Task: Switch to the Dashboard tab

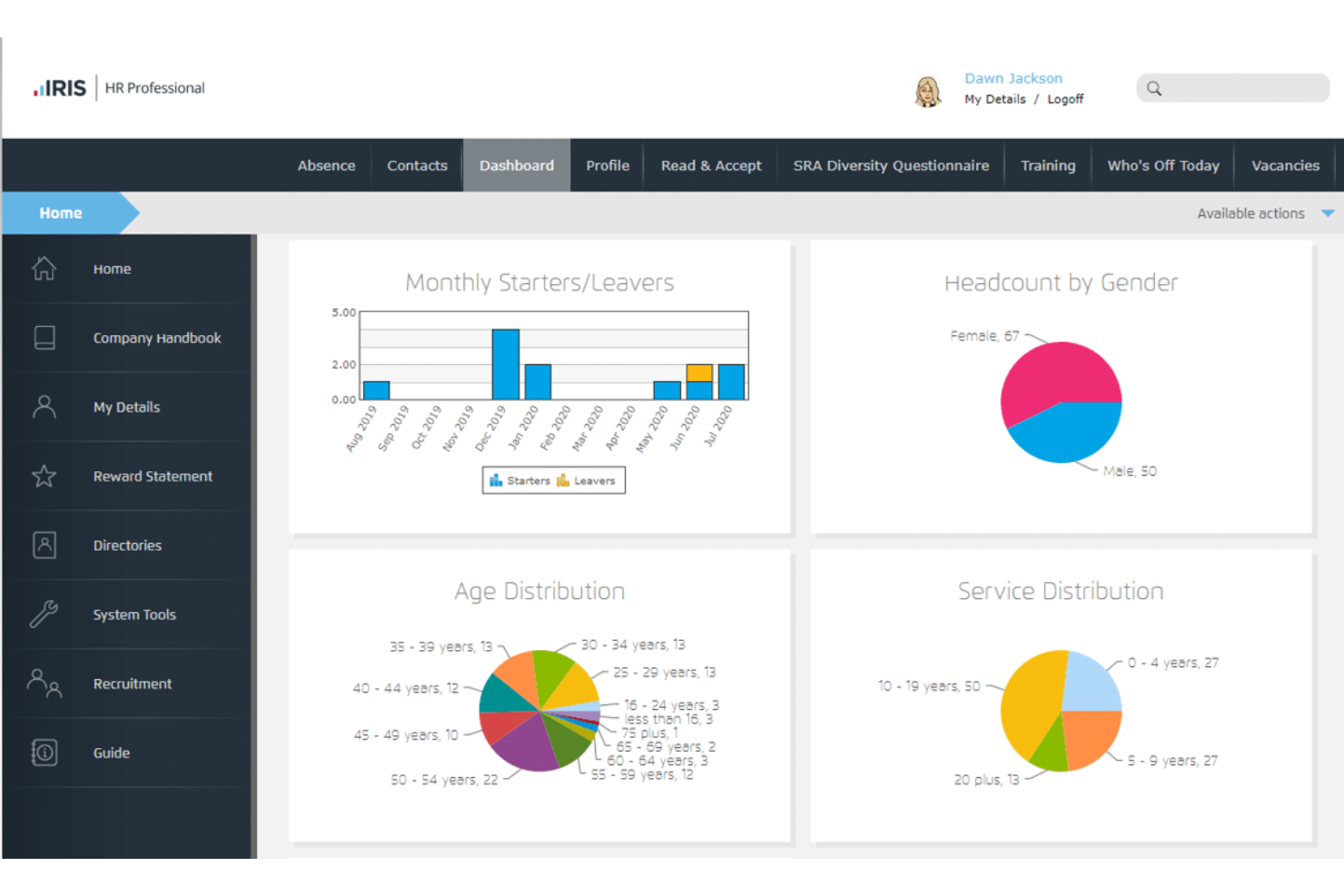Action: [516, 165]
